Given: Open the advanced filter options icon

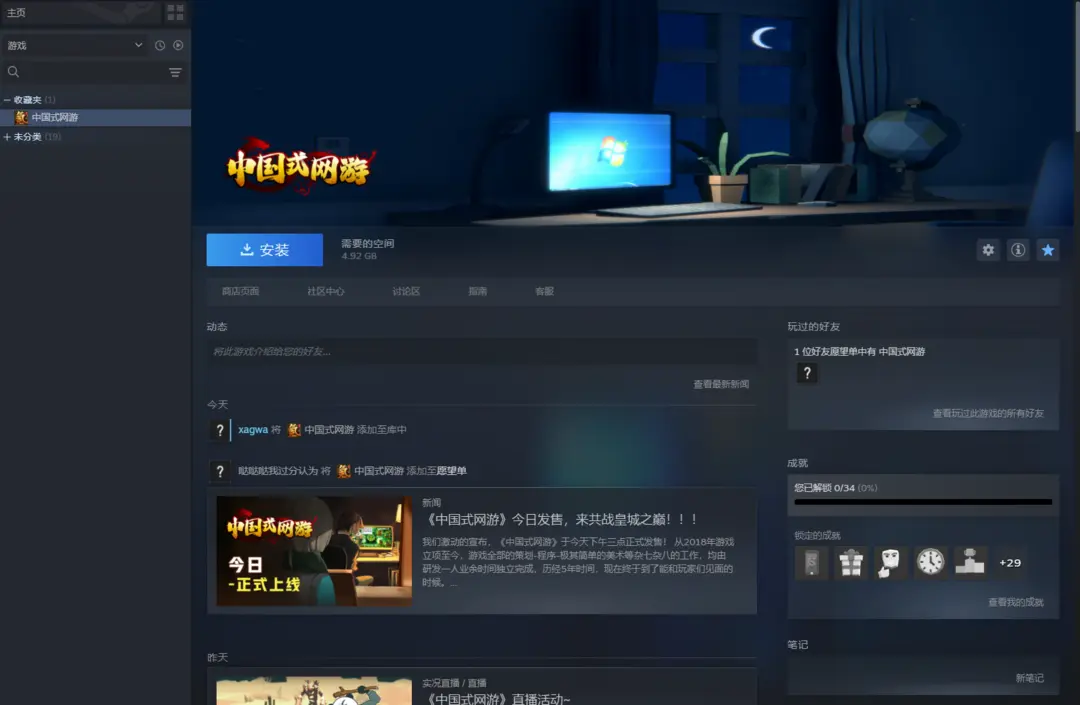Looking at the screenshot, I should click(x=175, y=72).
